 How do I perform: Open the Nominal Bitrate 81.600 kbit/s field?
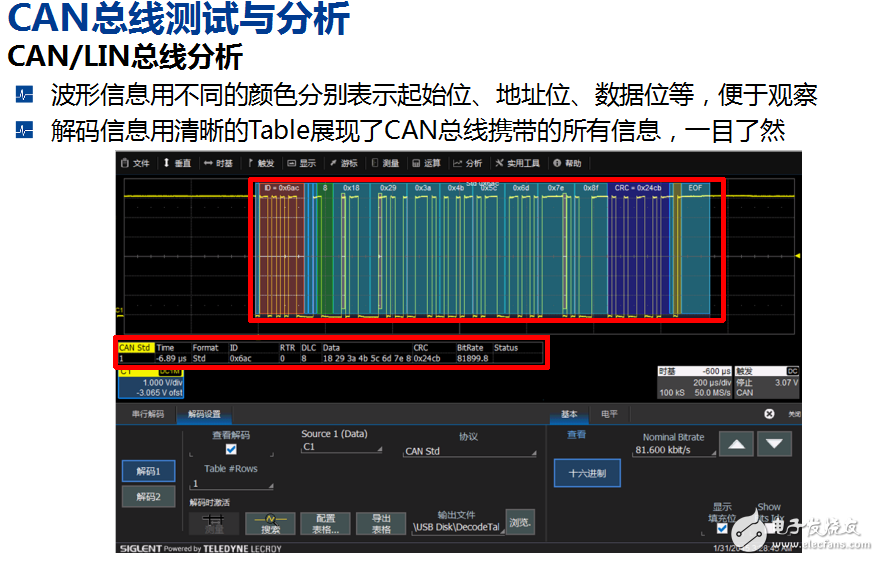(674, 450)
